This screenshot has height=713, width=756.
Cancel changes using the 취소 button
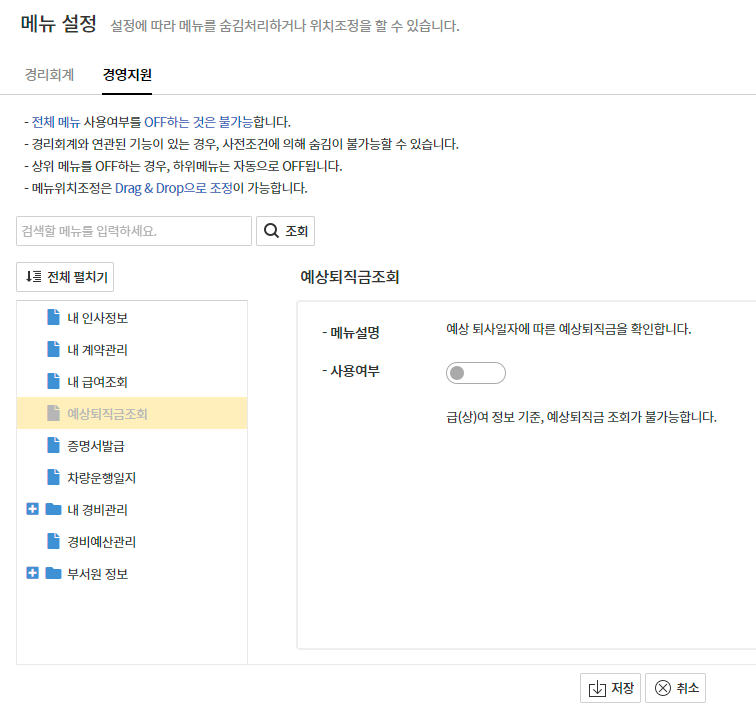[x=676, y=688]
